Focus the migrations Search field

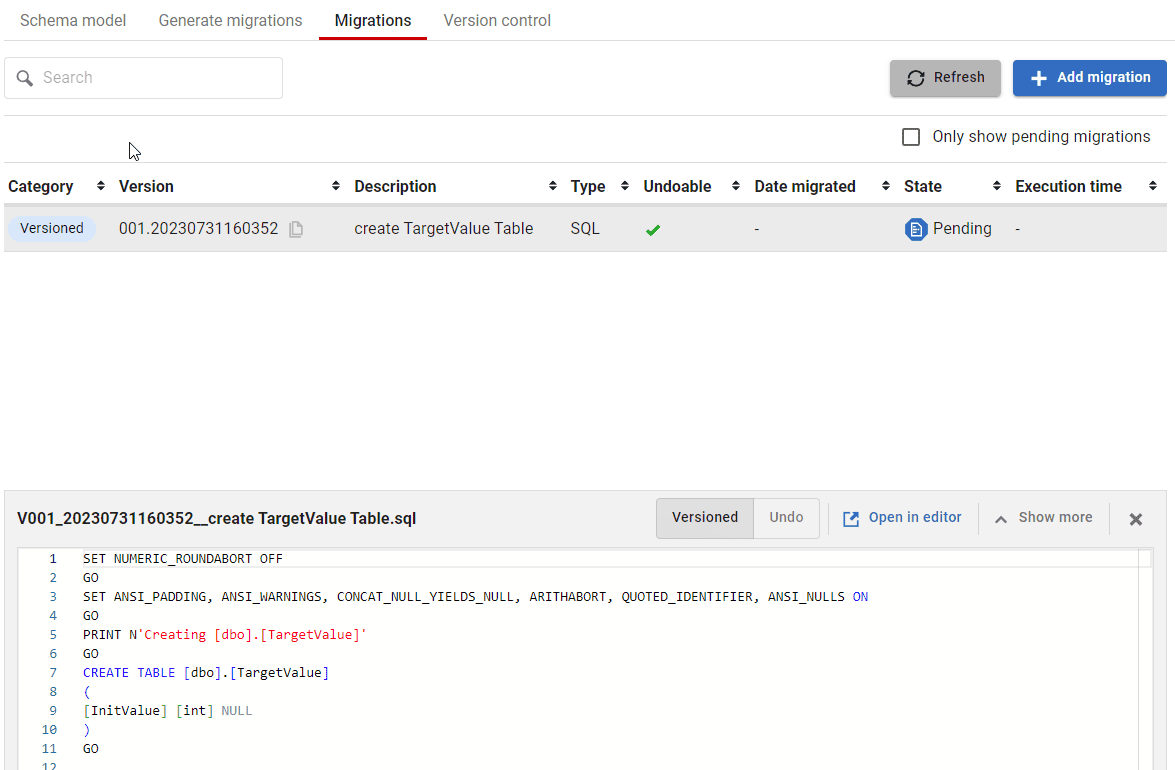156,78
